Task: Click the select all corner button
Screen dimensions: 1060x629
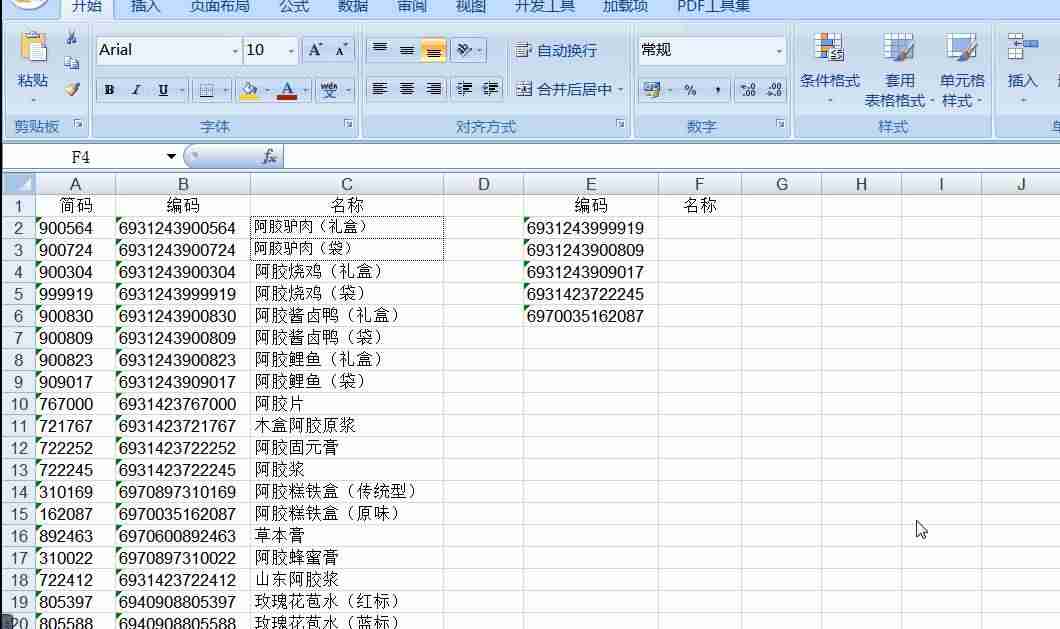Action: [19, 184]
